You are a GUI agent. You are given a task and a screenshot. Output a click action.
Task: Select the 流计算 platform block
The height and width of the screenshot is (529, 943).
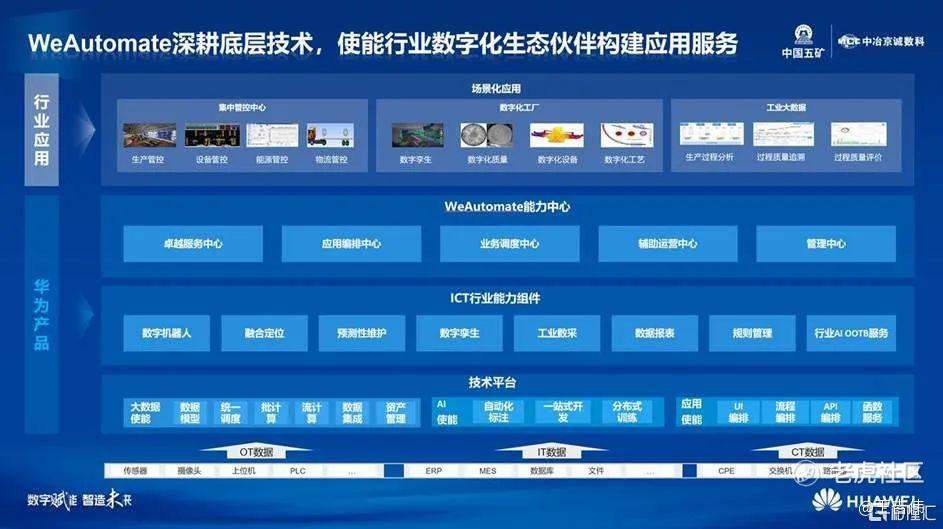pos(312,413)
